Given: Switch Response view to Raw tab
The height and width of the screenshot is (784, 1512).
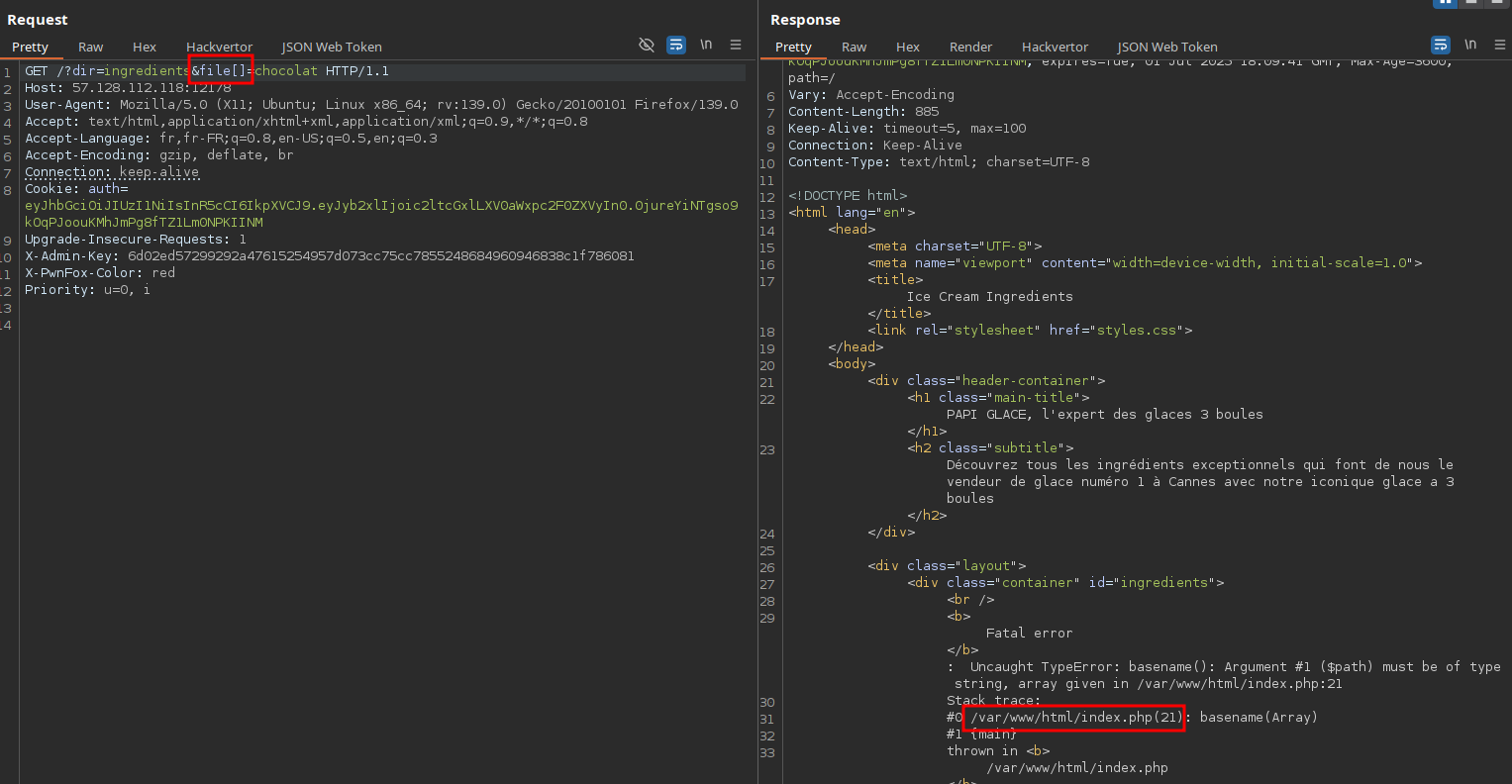Looking at the screenshot, I should tap(855, 47).
